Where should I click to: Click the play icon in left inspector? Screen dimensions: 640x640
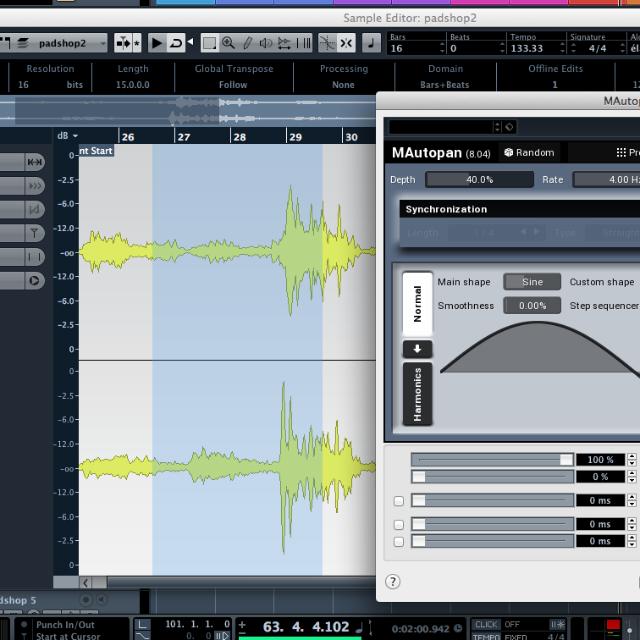[35, 280]
